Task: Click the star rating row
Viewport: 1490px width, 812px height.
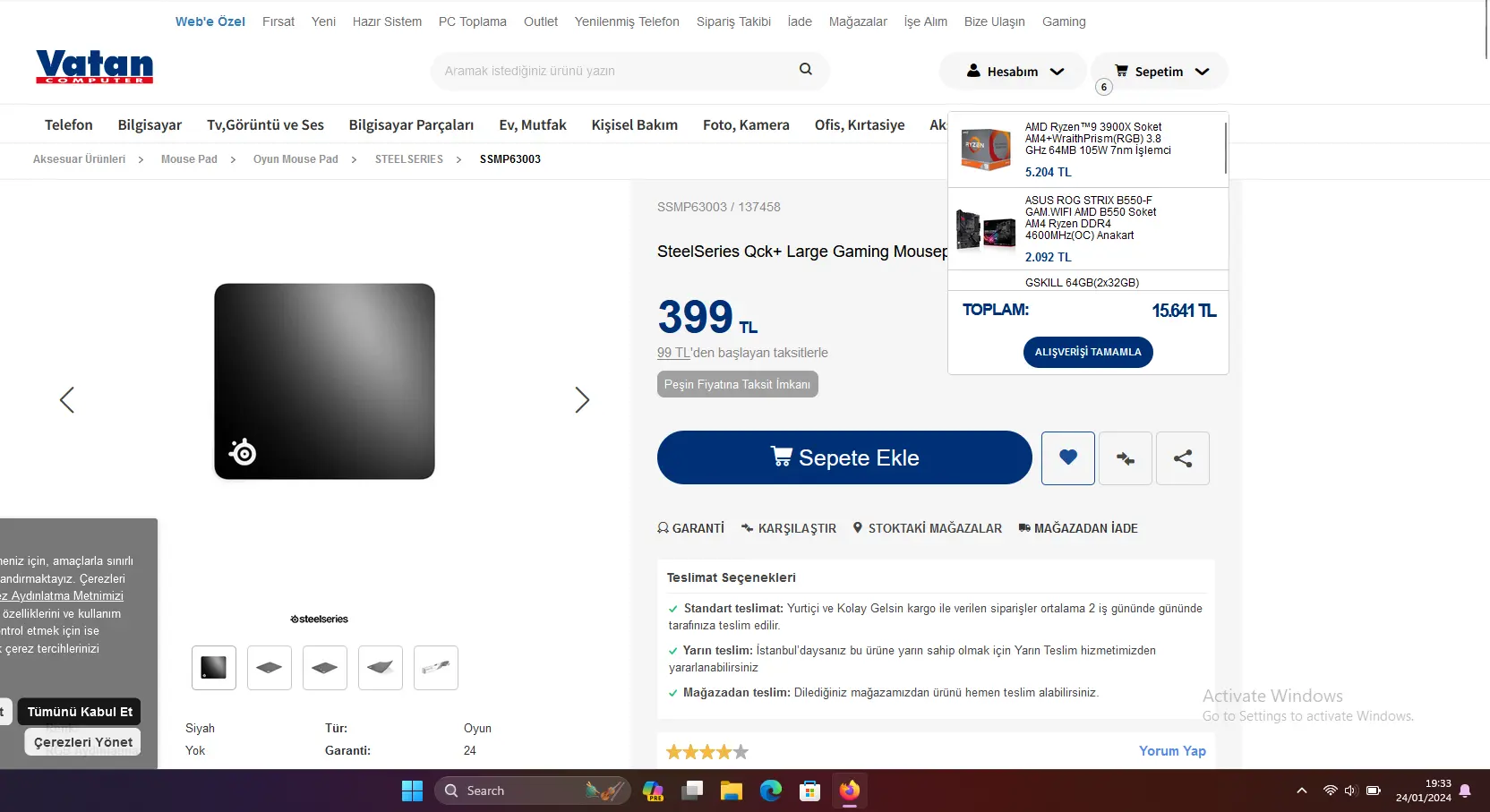Action: pyautogui.click(x=707, y=752)
